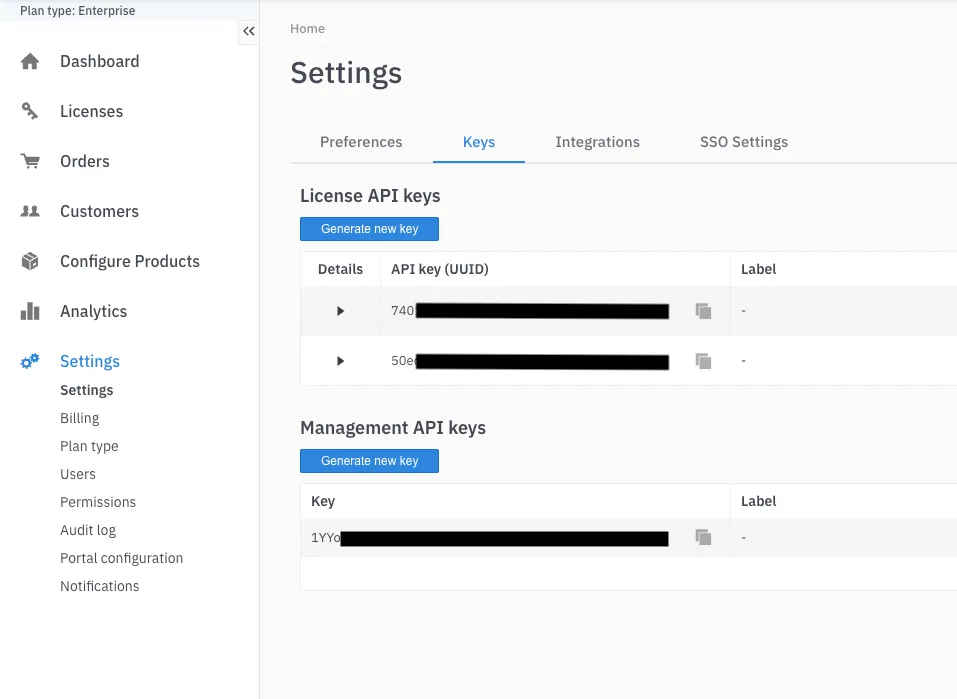Collapse the sidebar using the double chevron
957x699 pixels.
248,31
